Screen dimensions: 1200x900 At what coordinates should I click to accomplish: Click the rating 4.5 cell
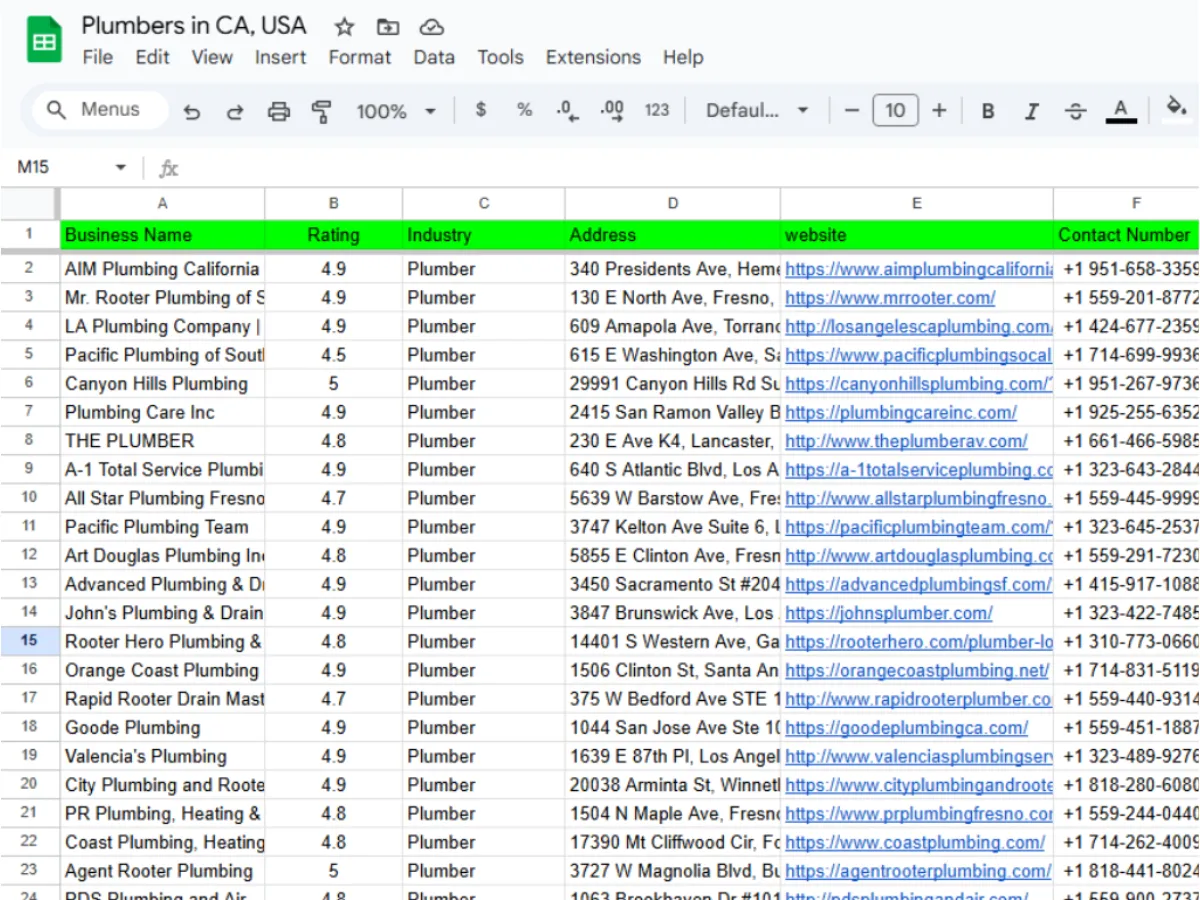point(334,355)
